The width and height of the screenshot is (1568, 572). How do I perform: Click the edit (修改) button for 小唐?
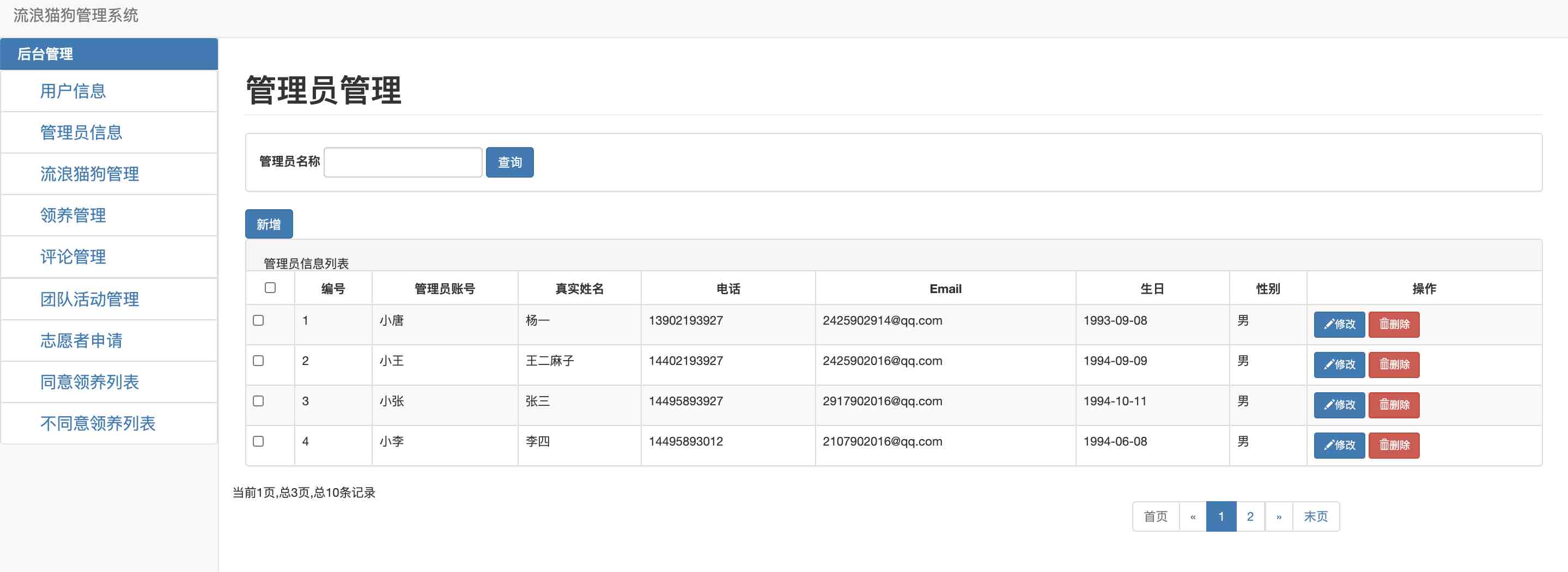click(1339, 324)
